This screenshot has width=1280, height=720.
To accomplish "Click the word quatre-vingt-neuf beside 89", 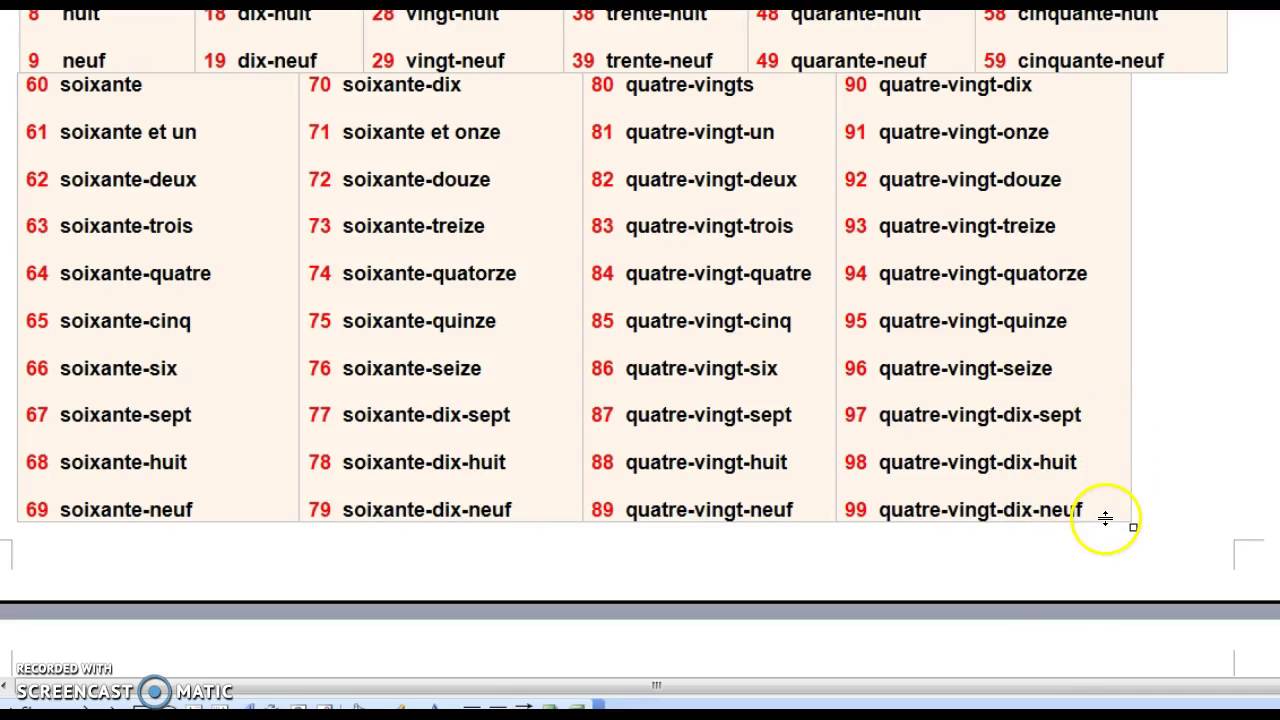I will [709, 510].
